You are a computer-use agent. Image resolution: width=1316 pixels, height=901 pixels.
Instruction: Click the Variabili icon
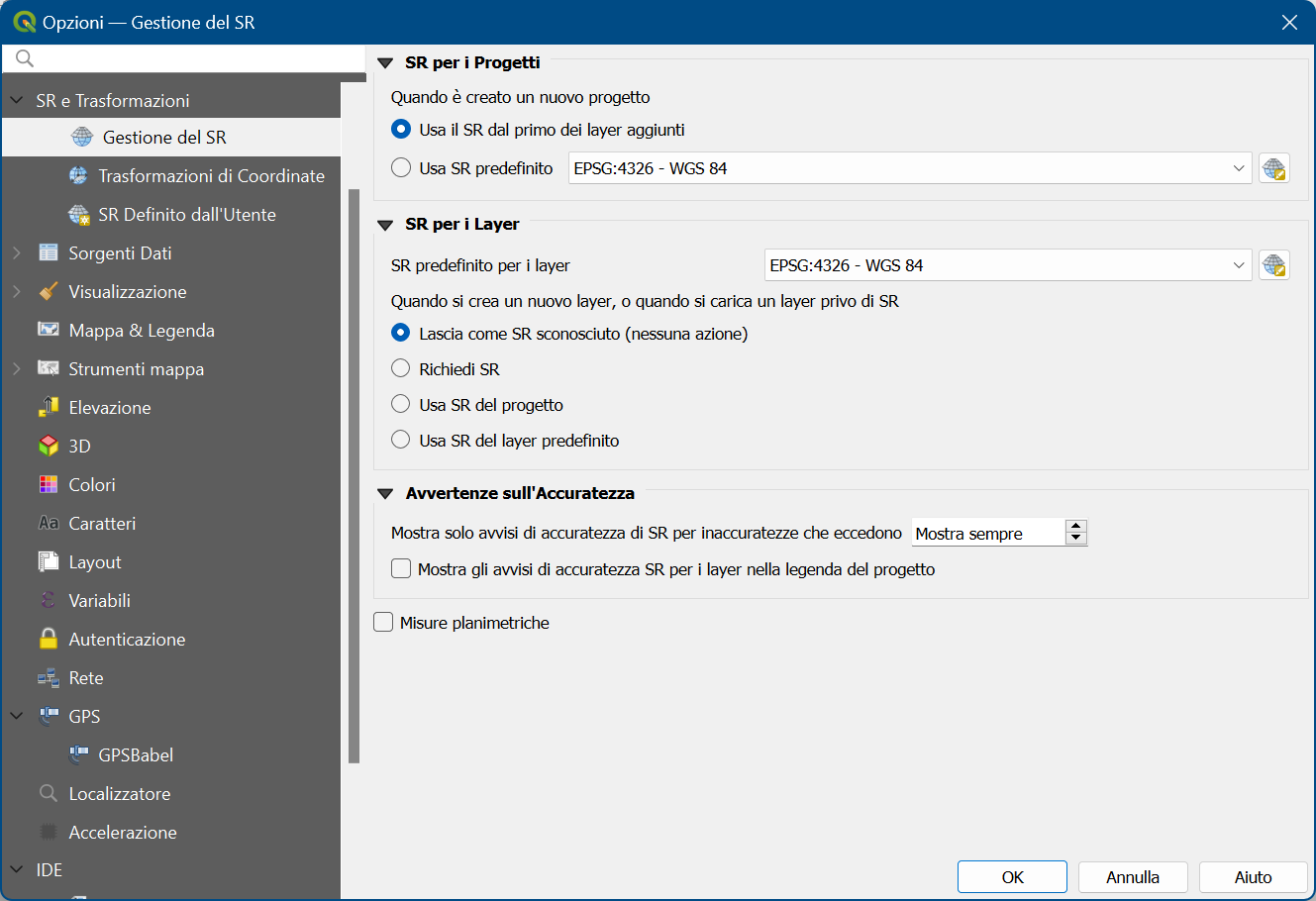point(49,600)
